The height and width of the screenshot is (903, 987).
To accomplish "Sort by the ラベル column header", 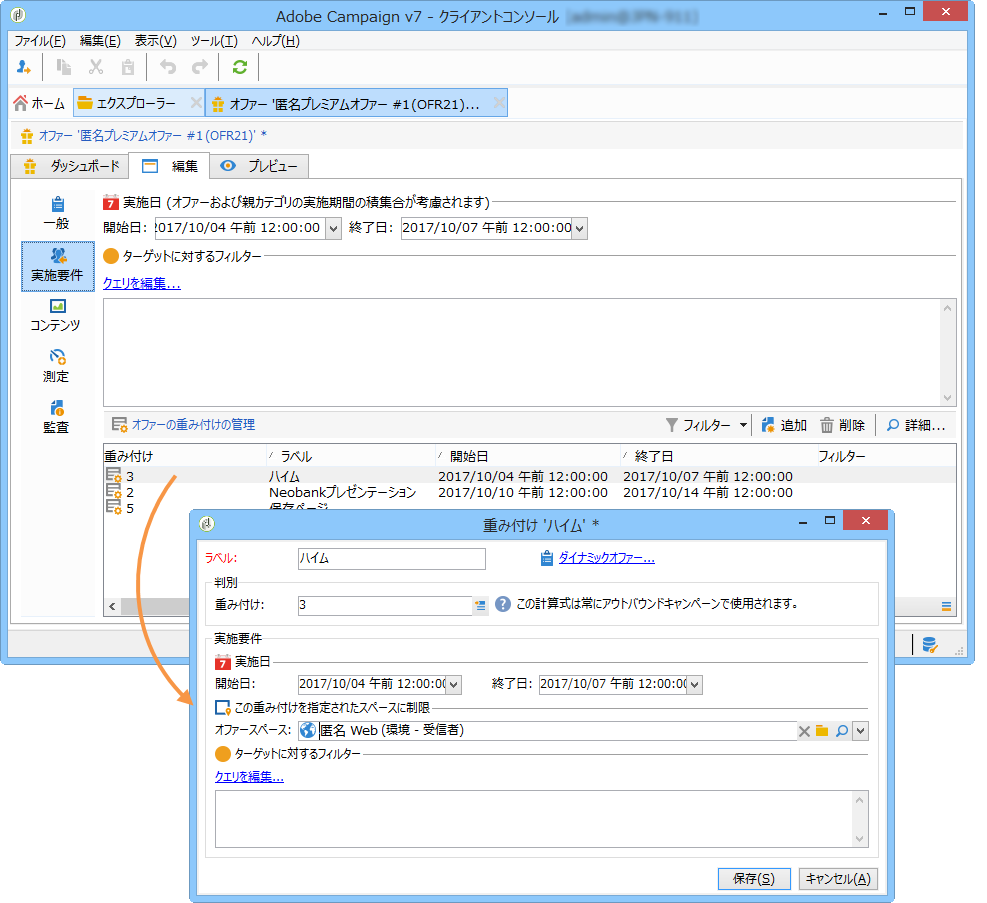I will 351,456.
